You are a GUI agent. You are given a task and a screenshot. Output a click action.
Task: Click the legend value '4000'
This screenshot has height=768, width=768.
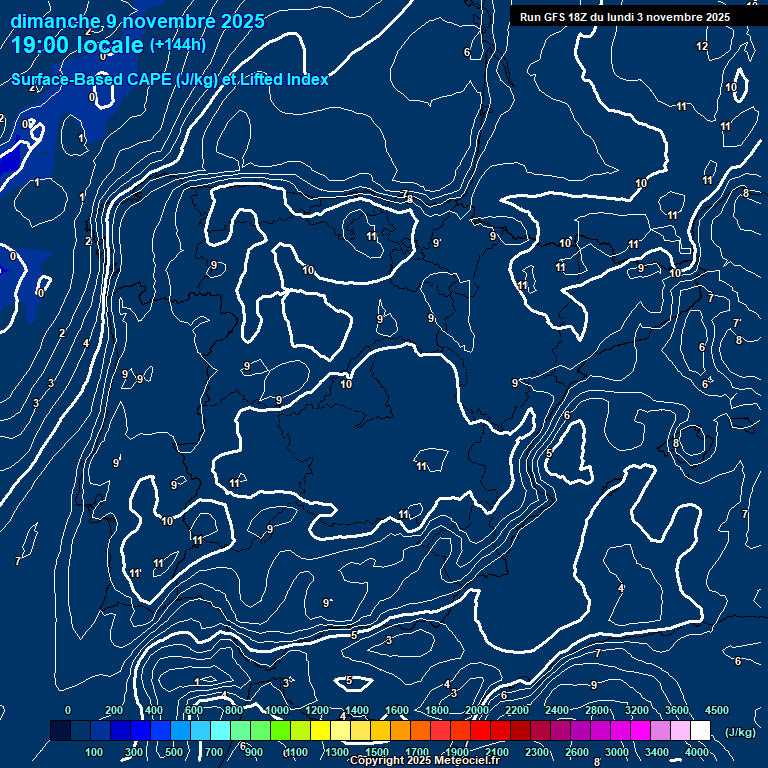pyautogui.click(x=696, y=752)
